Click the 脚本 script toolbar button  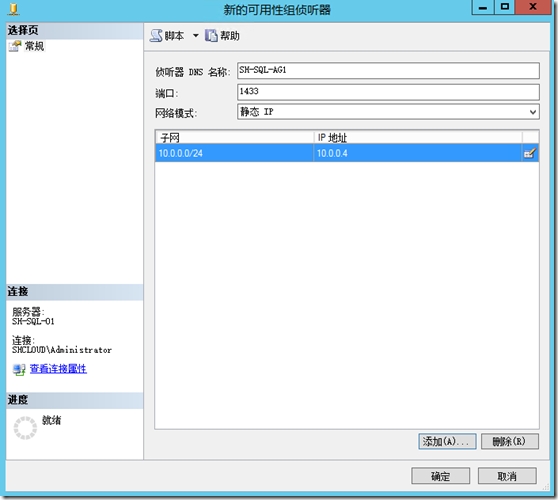[167, 36]
